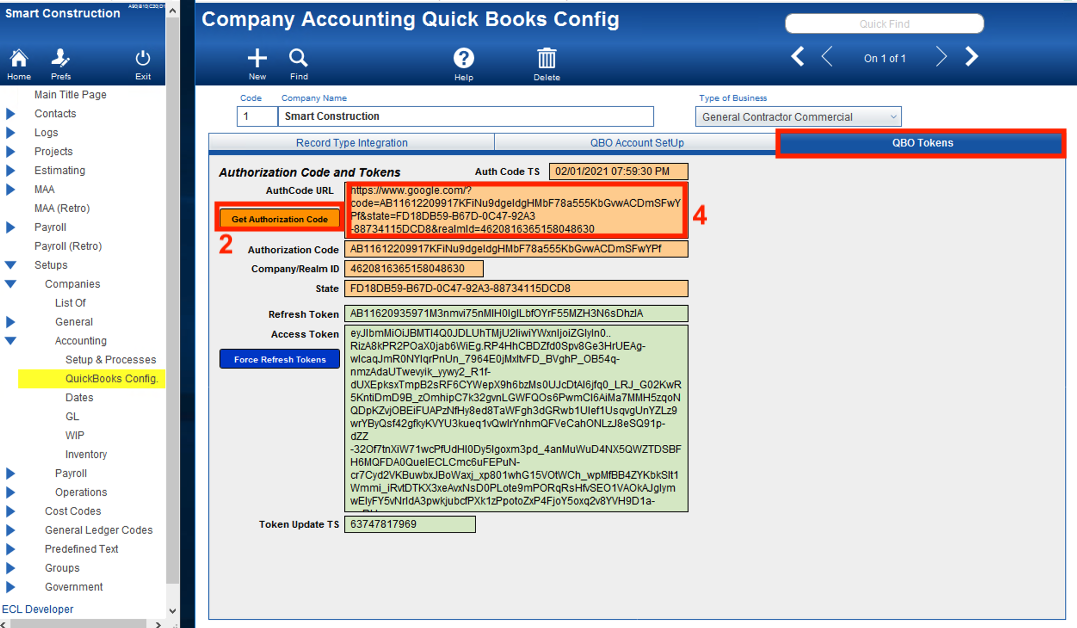Open Main Title Page in the sidebar

click(x=70, y=95)
